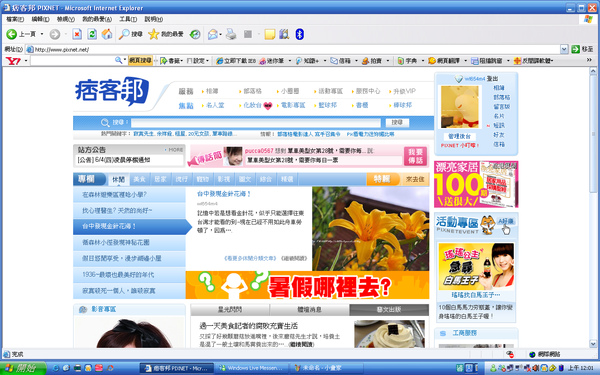Viewport: 600px width, 375px height.
Task: Click the grey Forward arrow icon
Action: point(55,34)
